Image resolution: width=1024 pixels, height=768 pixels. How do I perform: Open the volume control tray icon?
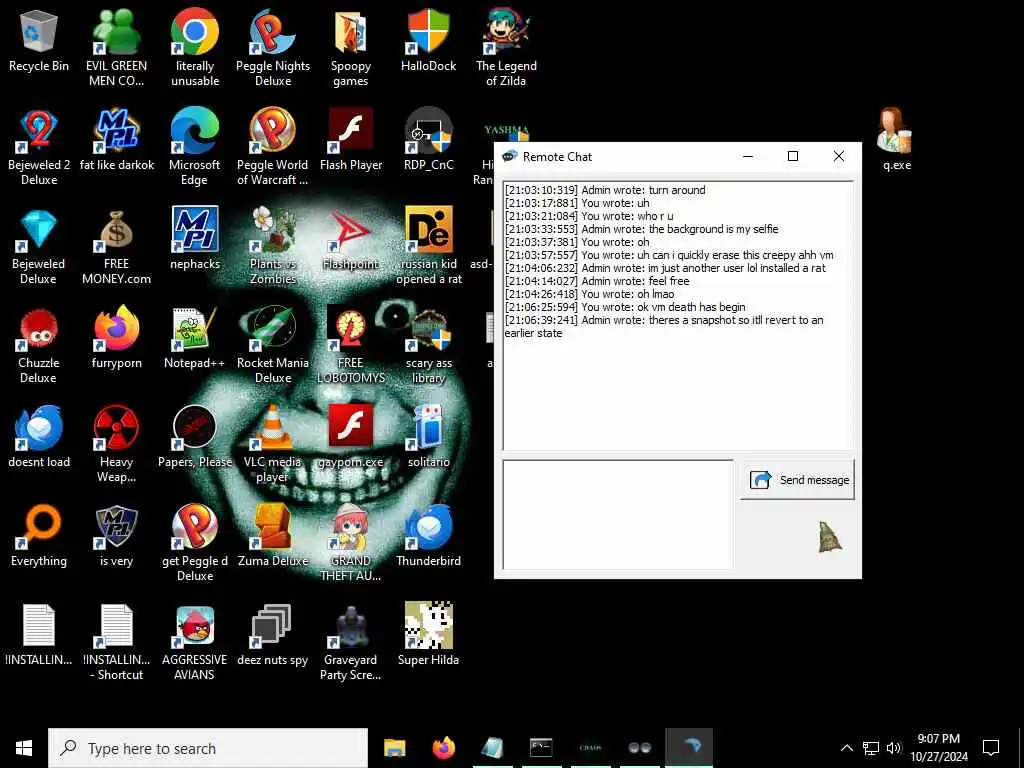(894, 748)
